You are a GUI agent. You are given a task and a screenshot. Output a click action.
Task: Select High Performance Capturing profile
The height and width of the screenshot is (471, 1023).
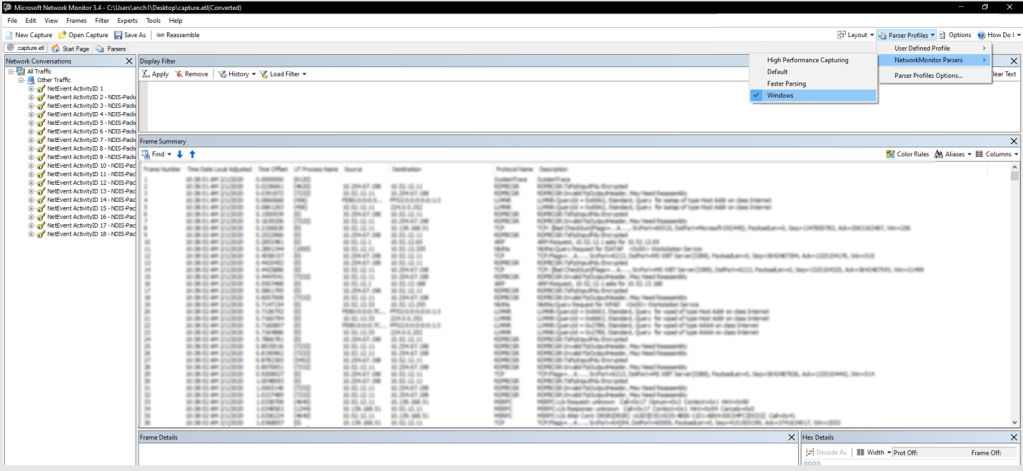pyautogui.click(x=807, y=60)
